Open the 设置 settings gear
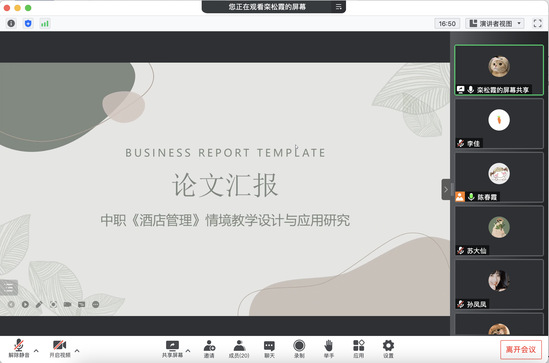This screenshot has width=549, height=363. click(x=388, y=345)
